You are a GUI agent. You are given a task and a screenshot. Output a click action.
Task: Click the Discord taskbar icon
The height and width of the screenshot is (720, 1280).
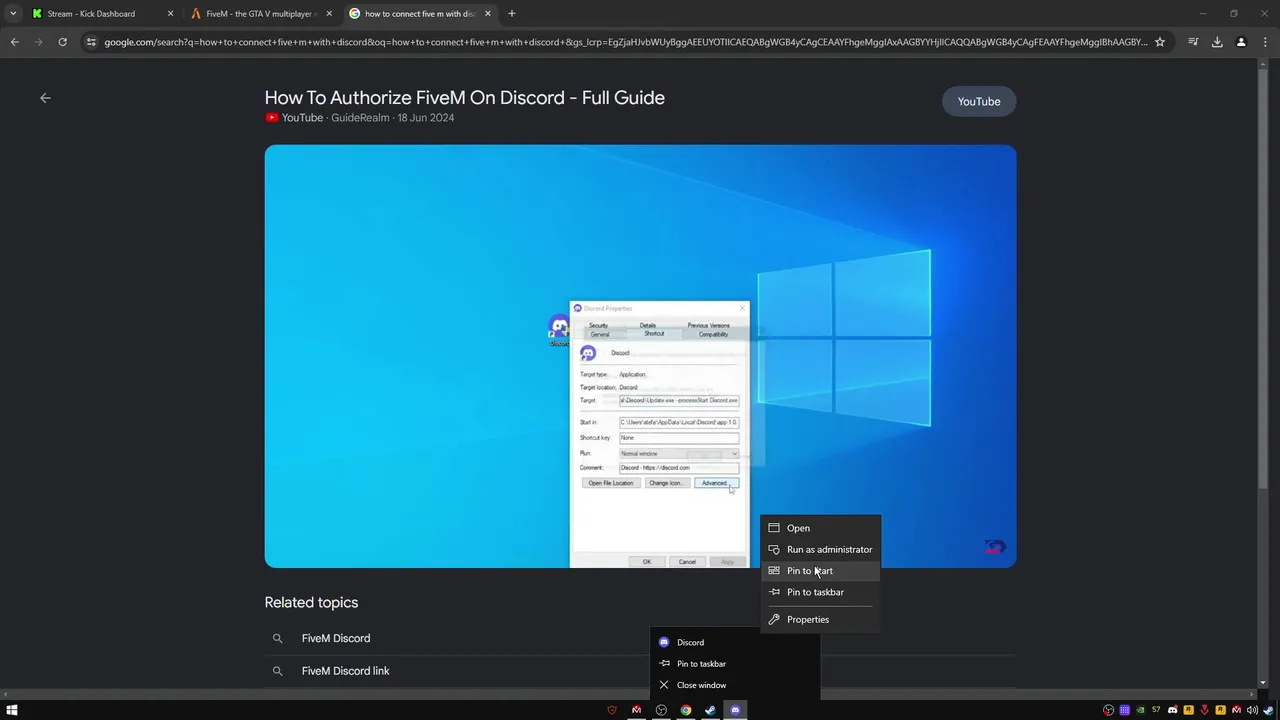pos(735,710)
